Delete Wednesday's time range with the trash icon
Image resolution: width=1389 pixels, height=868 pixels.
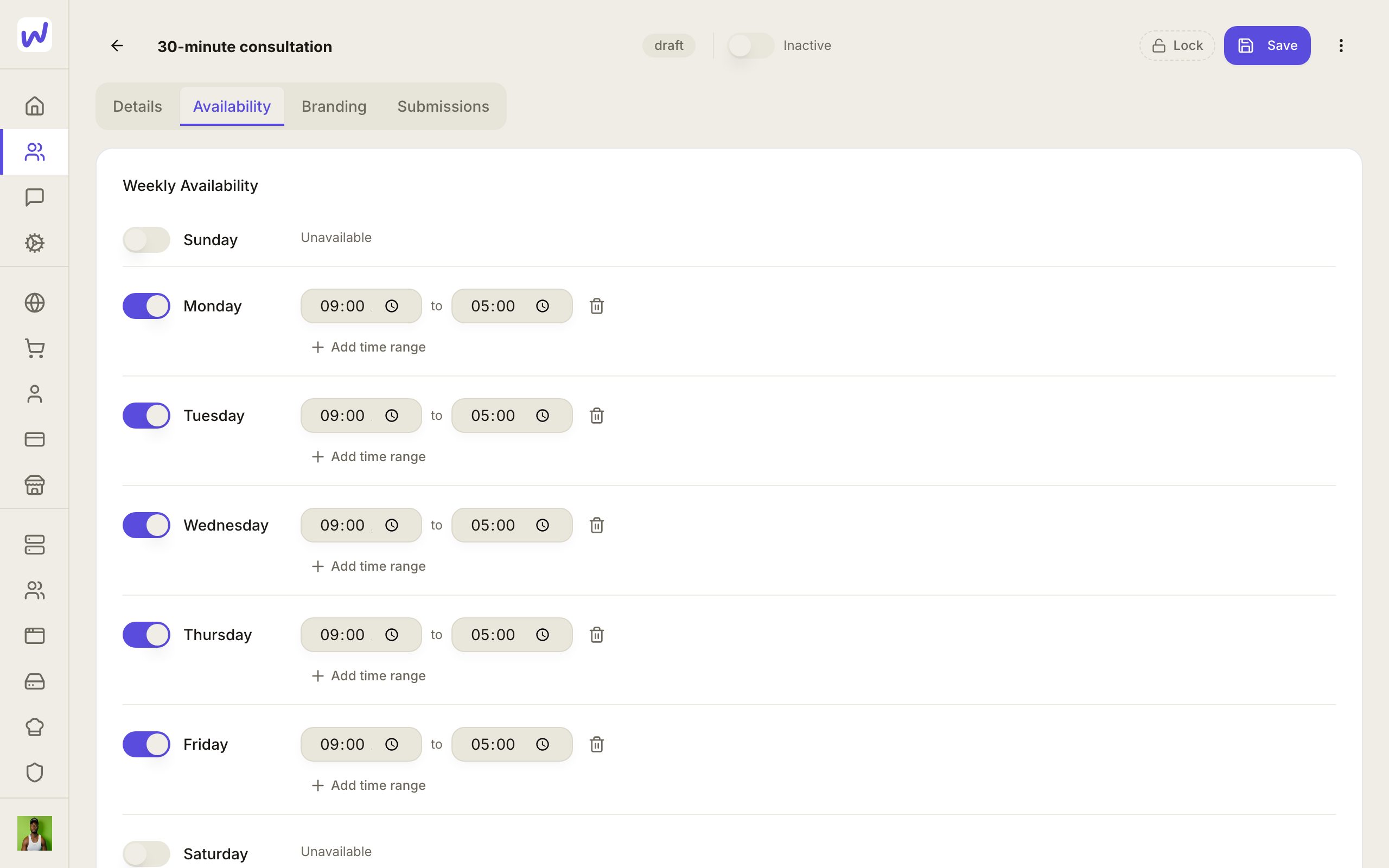coord(596,525)
